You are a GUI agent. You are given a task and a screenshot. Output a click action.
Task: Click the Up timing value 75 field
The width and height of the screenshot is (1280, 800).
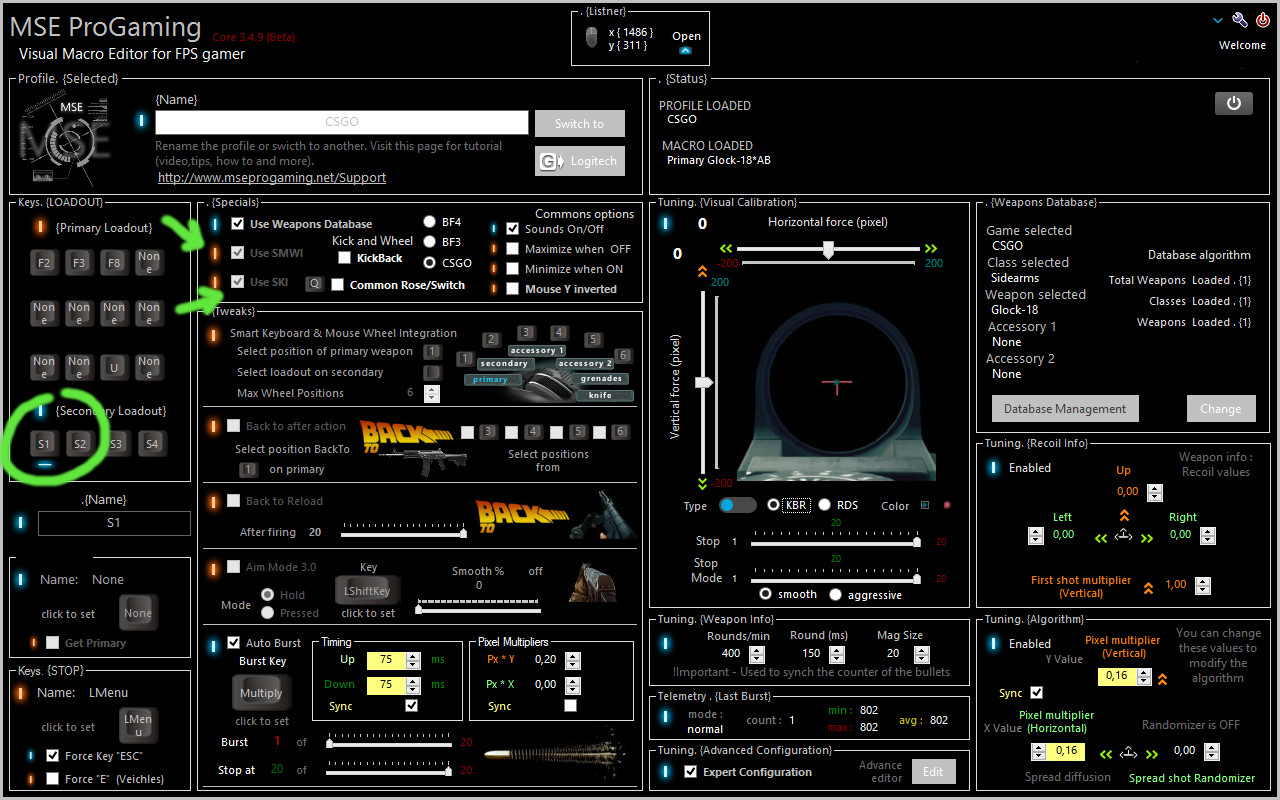(x=386, y=660)
